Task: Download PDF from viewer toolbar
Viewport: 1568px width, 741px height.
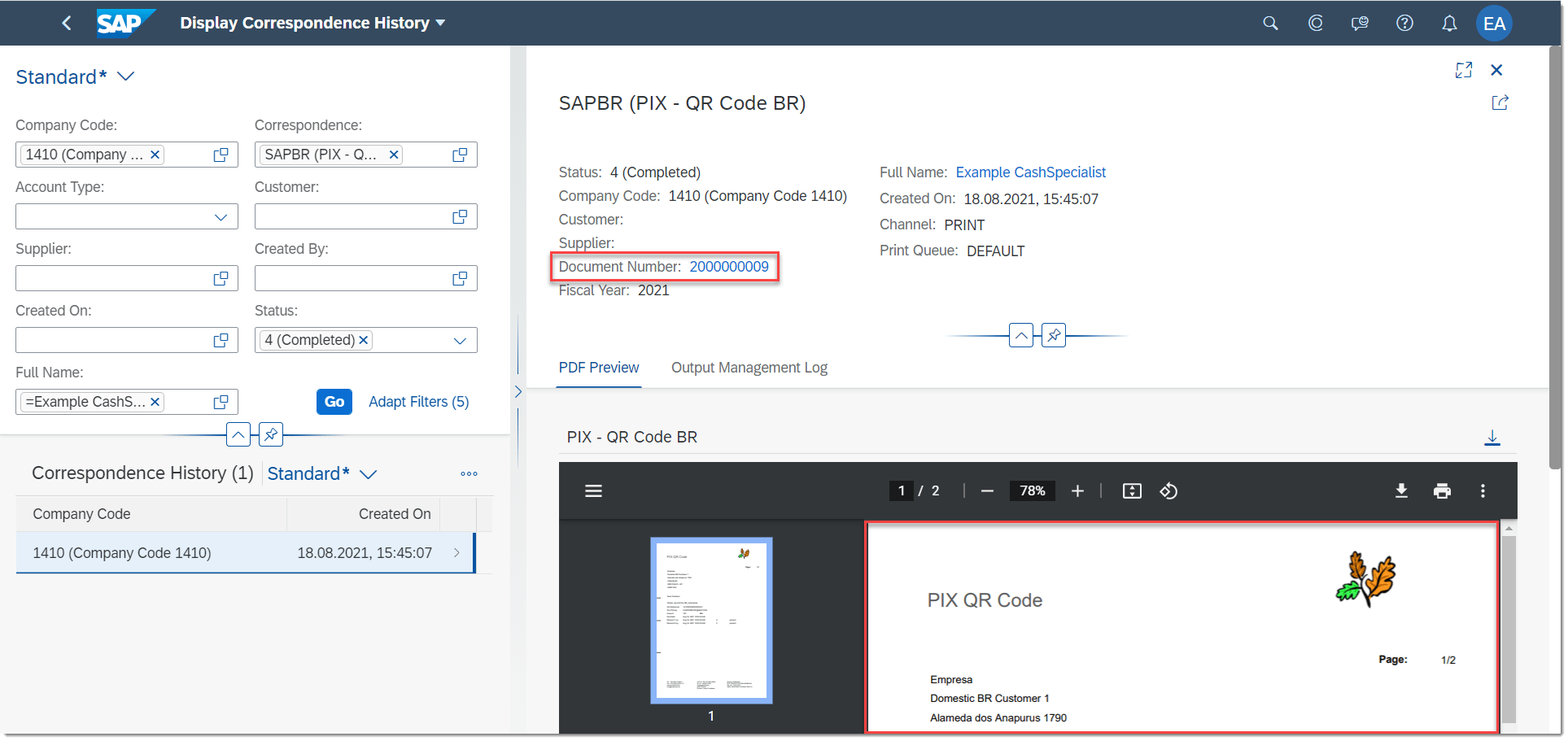Action: (1401, 490)
